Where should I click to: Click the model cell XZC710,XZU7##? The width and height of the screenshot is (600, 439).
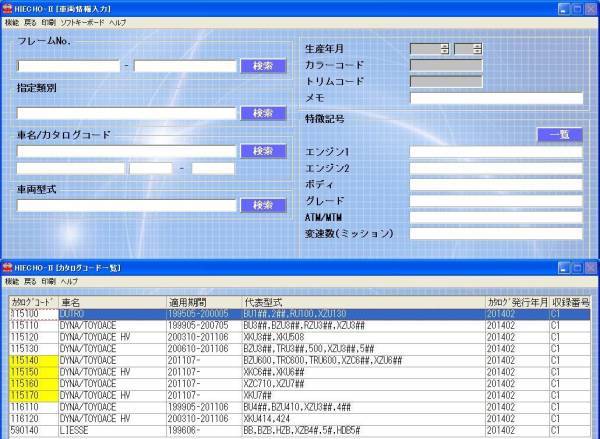(x=364, y=384)
